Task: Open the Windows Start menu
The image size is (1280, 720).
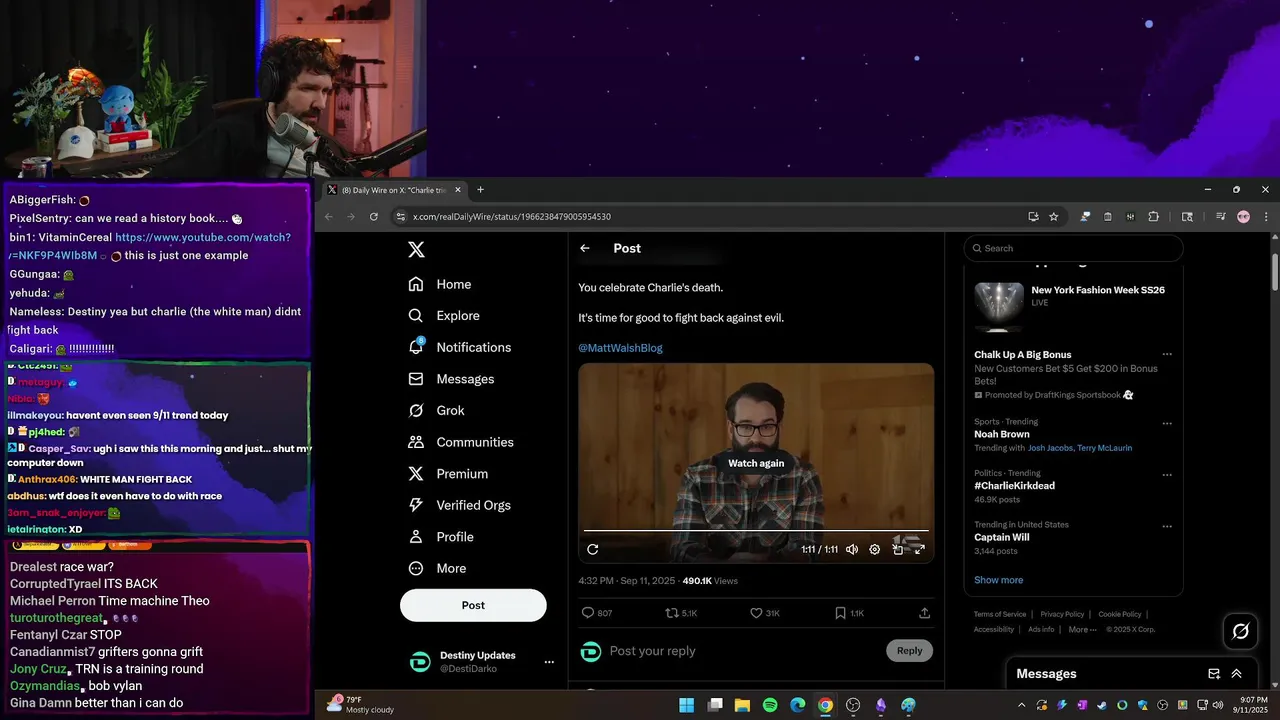Action: [x=687, y=705]
